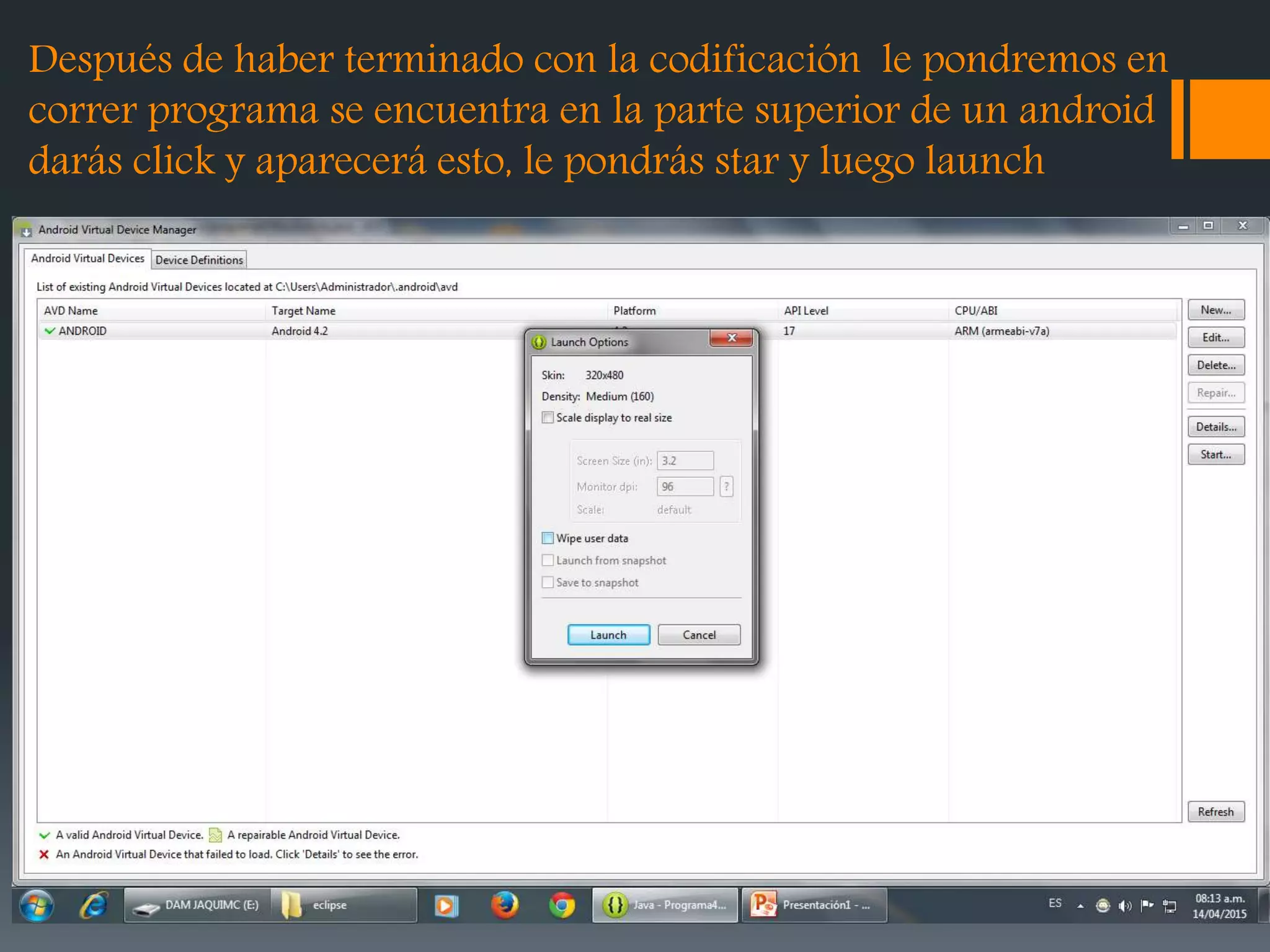The height and width of the screenshot is (952, 1270).
Task: Minimize the Android Virtual Device Manager window
Action: [1183, 226]
